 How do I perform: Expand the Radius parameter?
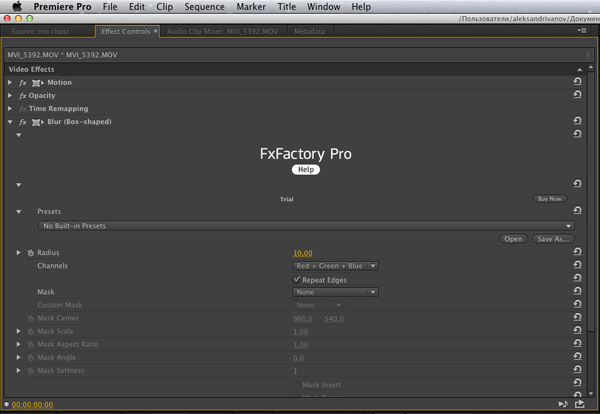click(18, 253)
